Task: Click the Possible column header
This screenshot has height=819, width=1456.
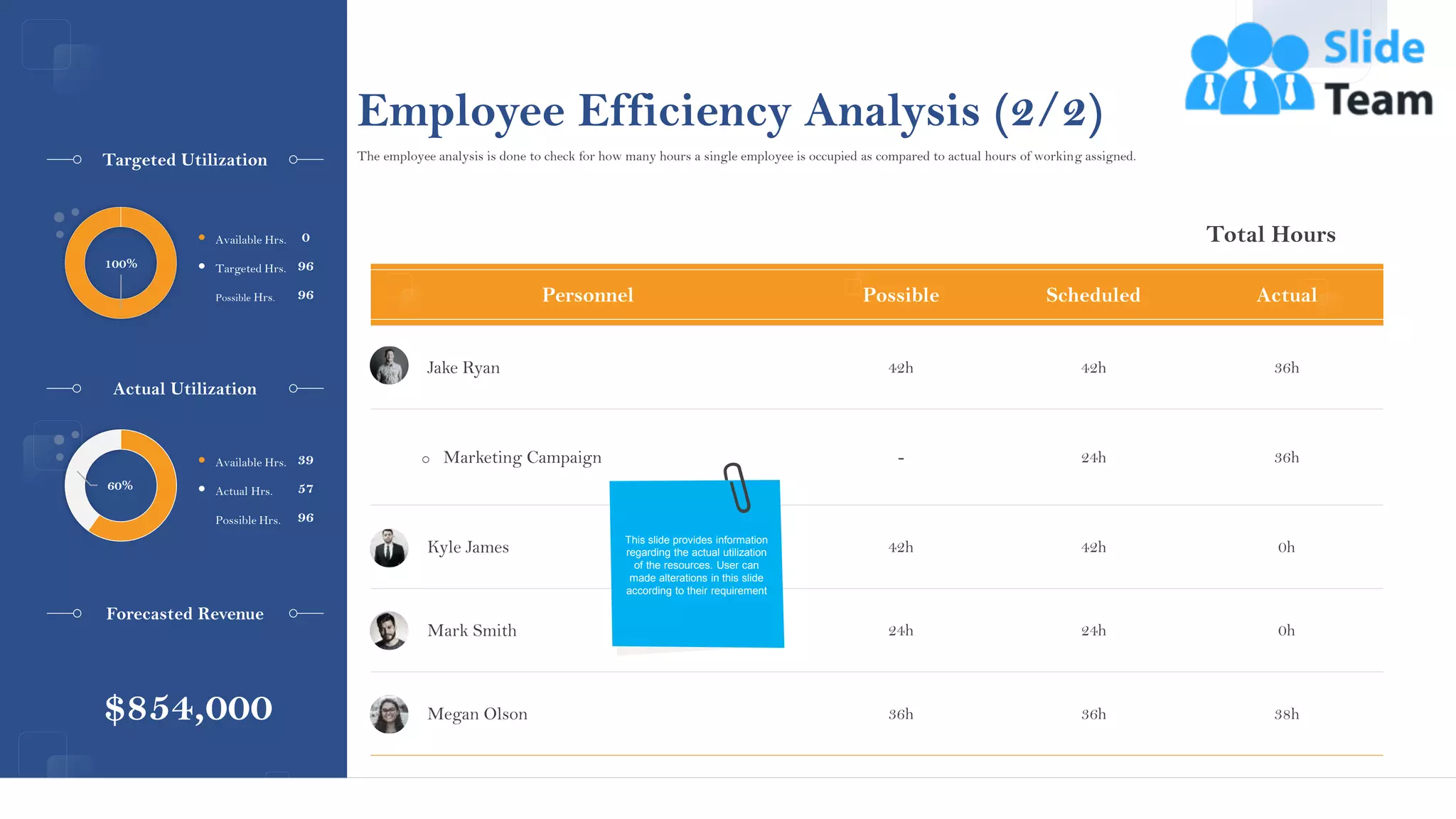Action: pyautogui.click(x=901, y=295)
